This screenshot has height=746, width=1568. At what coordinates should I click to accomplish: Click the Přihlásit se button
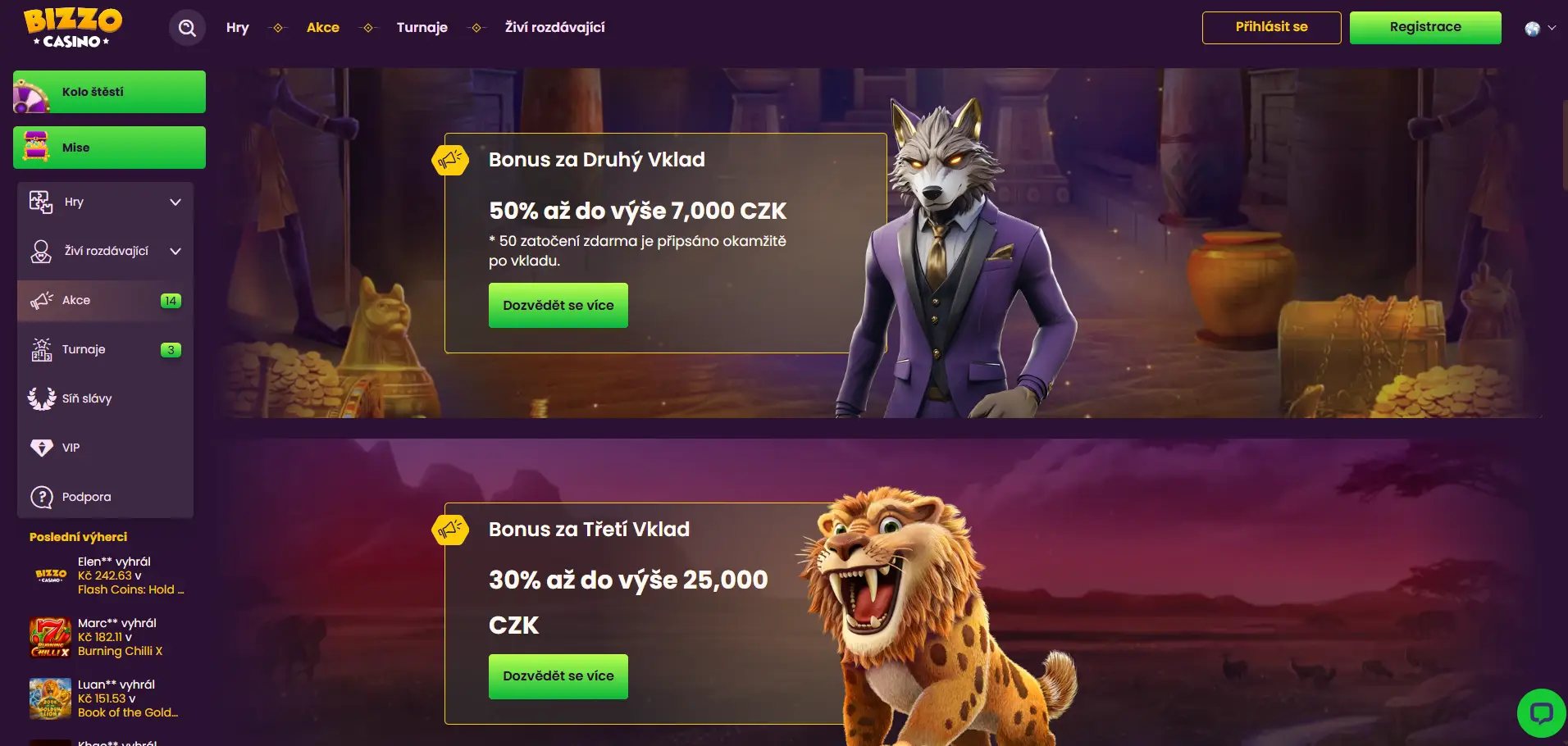[x=1271, y=27]
